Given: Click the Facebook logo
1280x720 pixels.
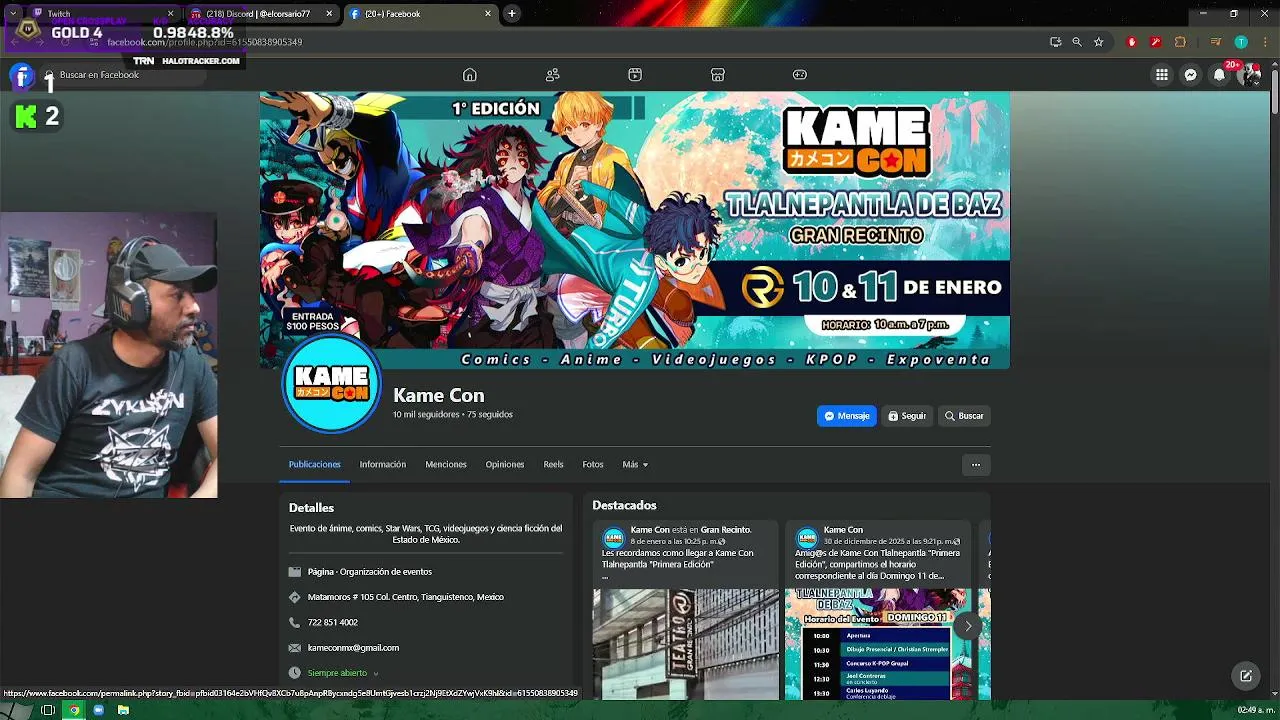Looking at the screenshot, I should tap(22, 75).
